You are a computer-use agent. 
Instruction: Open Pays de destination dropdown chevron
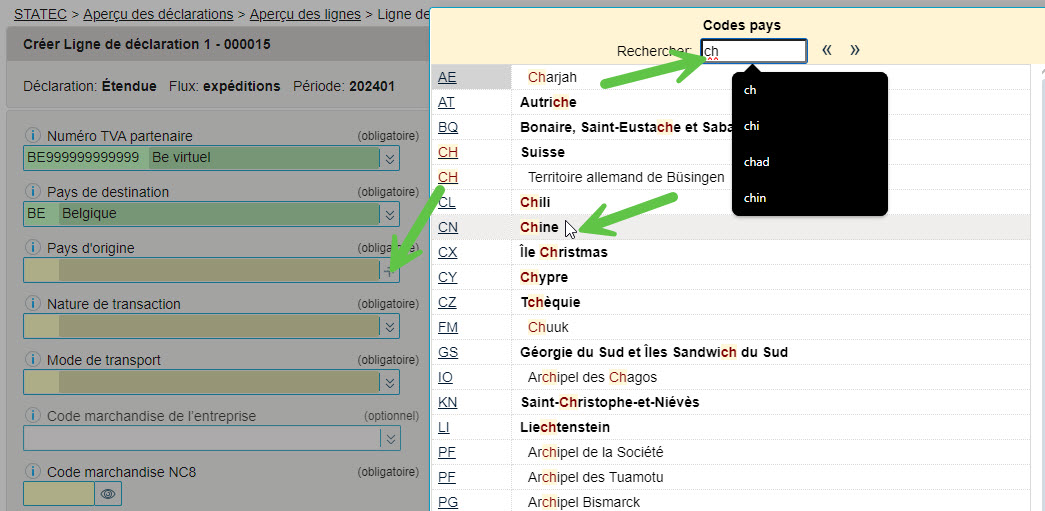391,214
